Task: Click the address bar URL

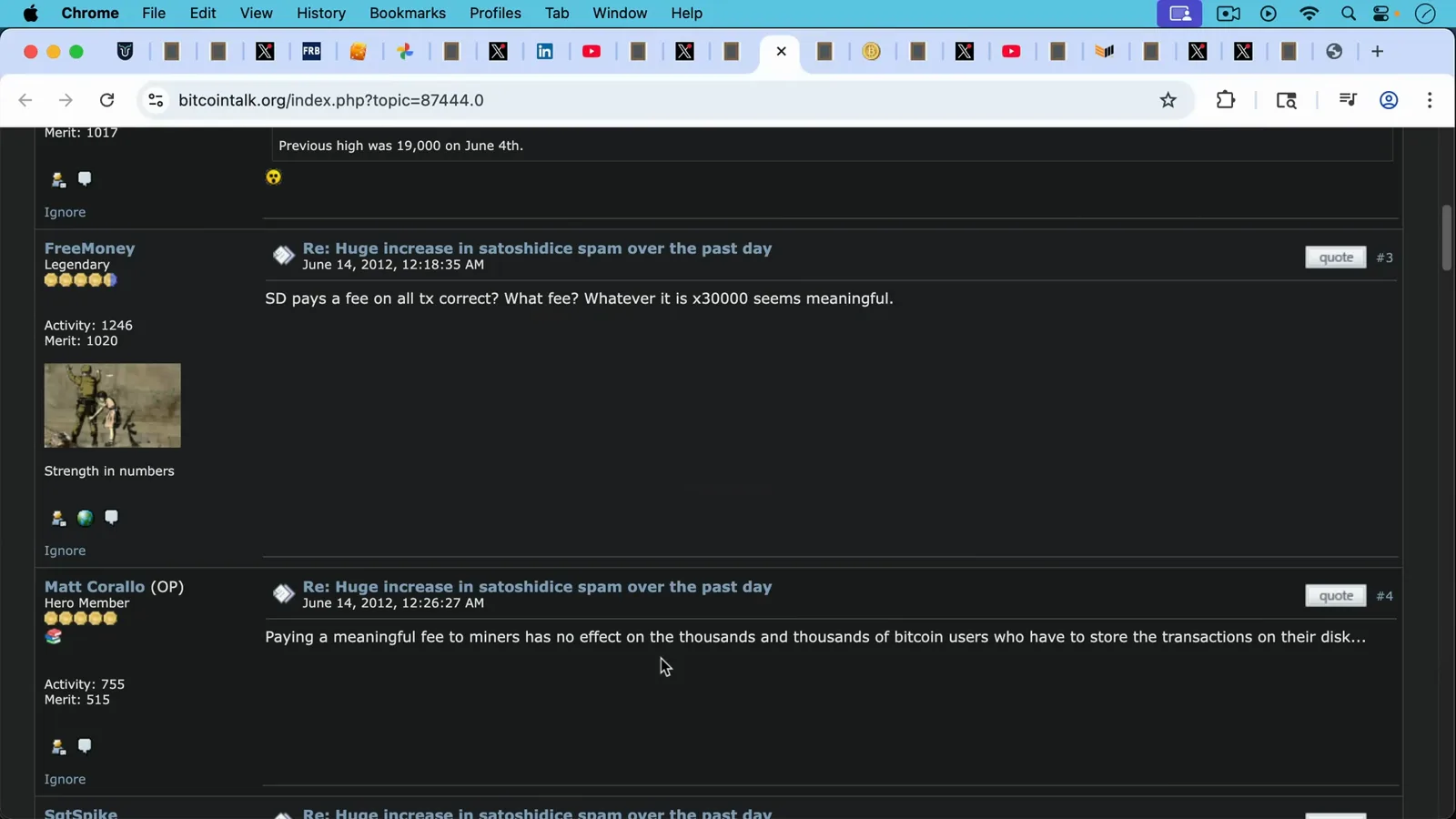Action: click(331, 100)
